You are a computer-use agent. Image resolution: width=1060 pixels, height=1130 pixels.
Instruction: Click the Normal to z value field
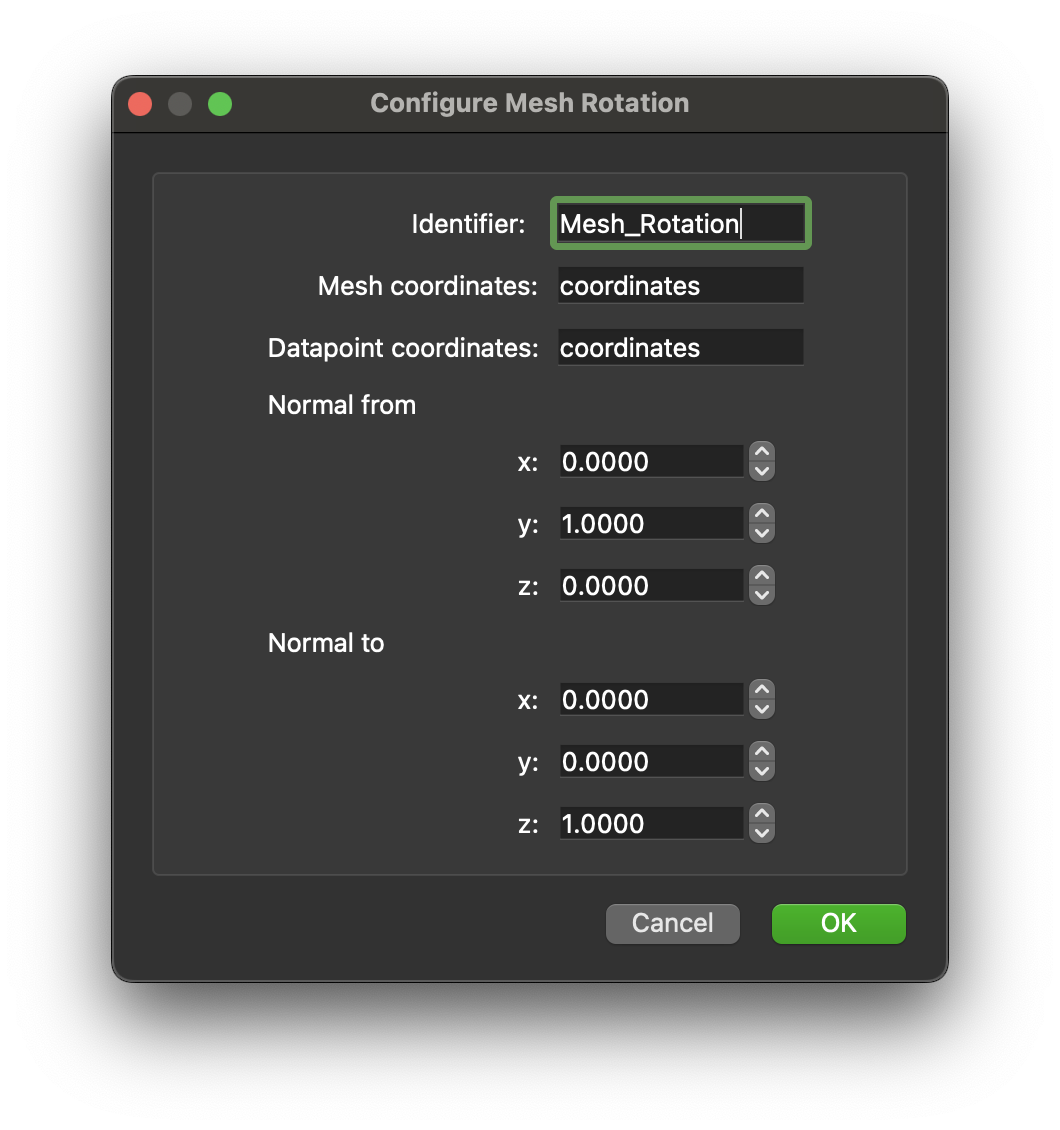pos(651,823)
